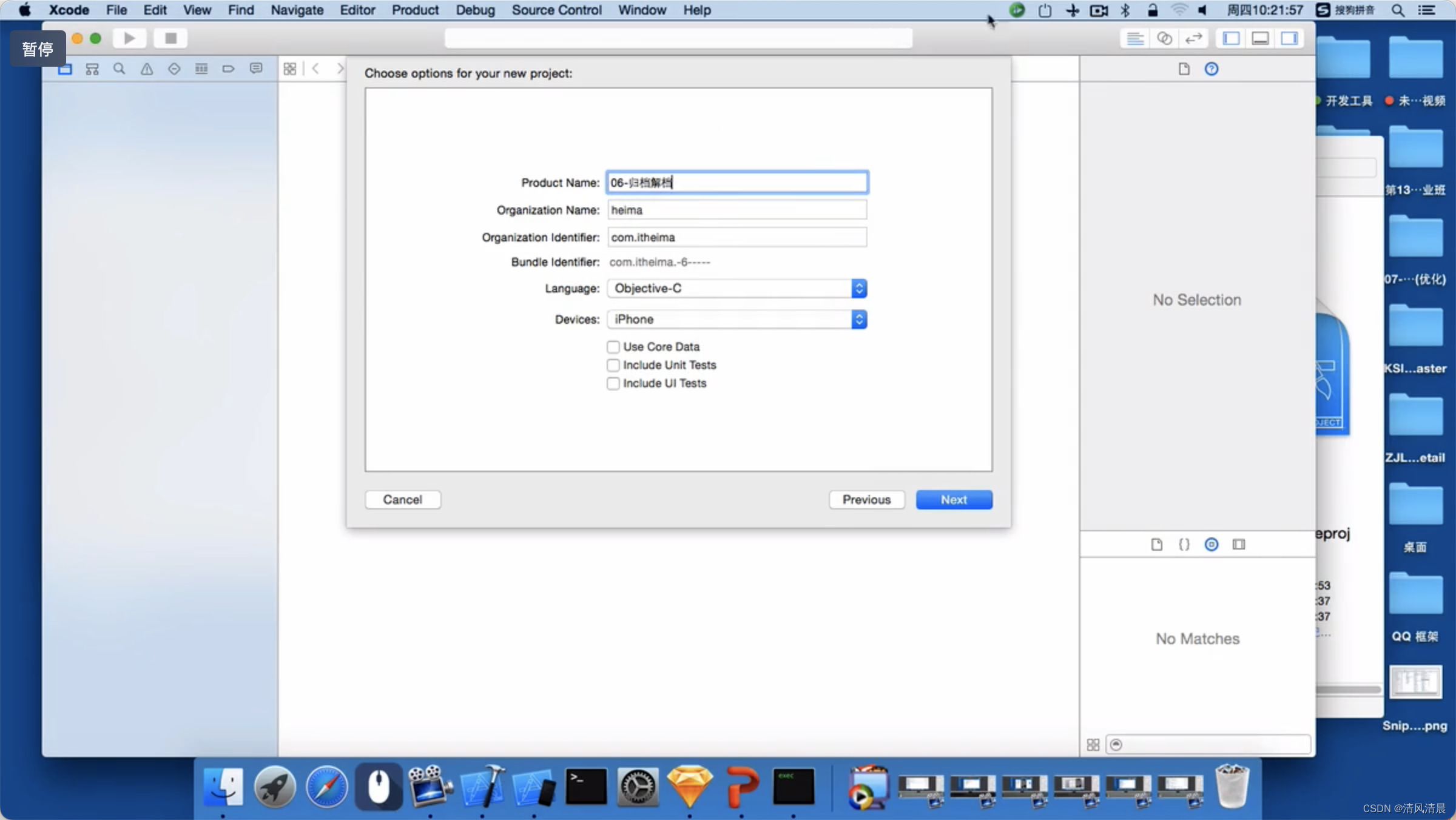The height and width of the screenshot is (820, 1456).
Task: Click the Run button in Xcode toolbar
Action: (130, 38)
